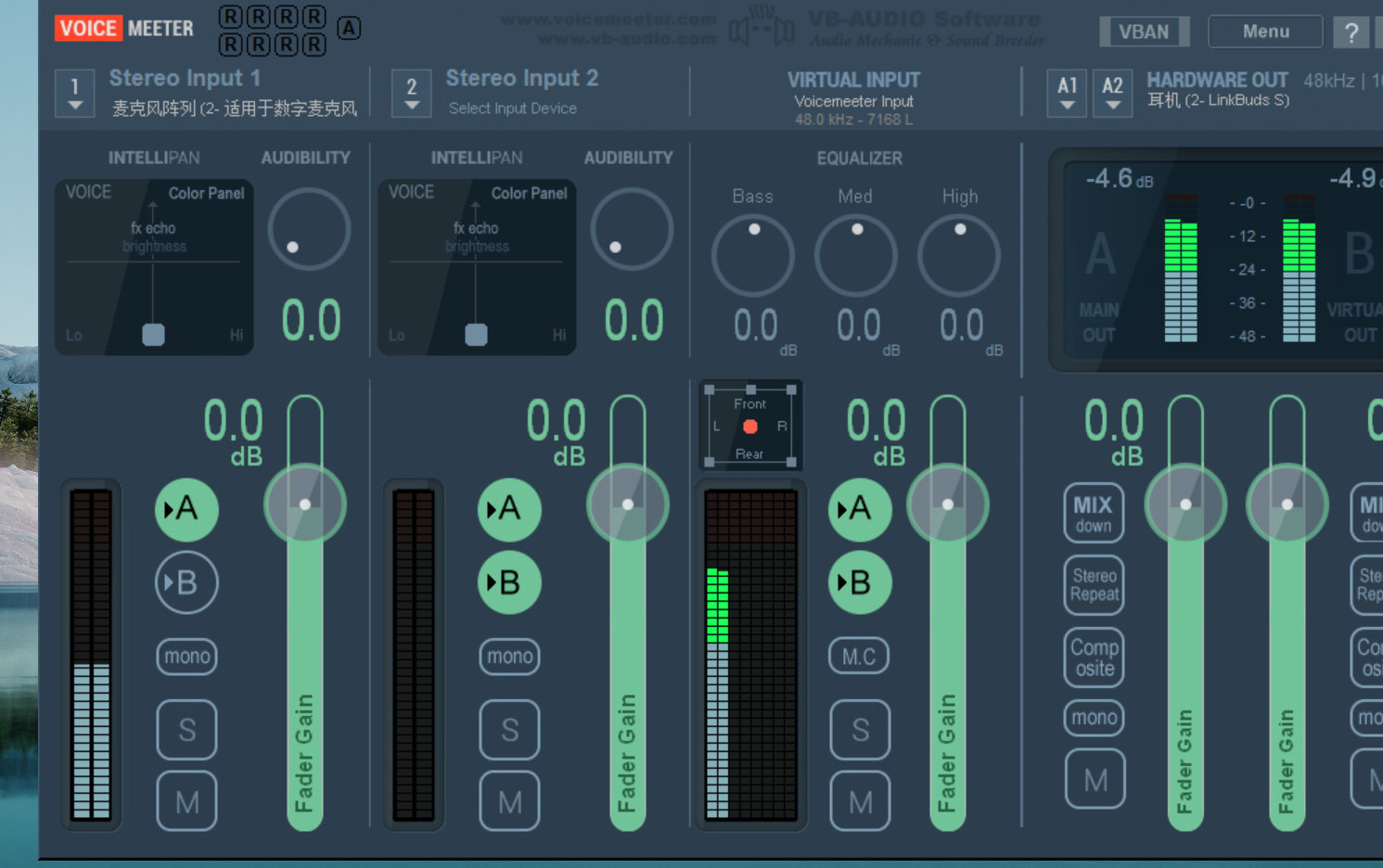Viewport: 1383px width, 868px height.
Task: Click the VOICE label on Input 1 Intellipan
Action: [88, 192]
